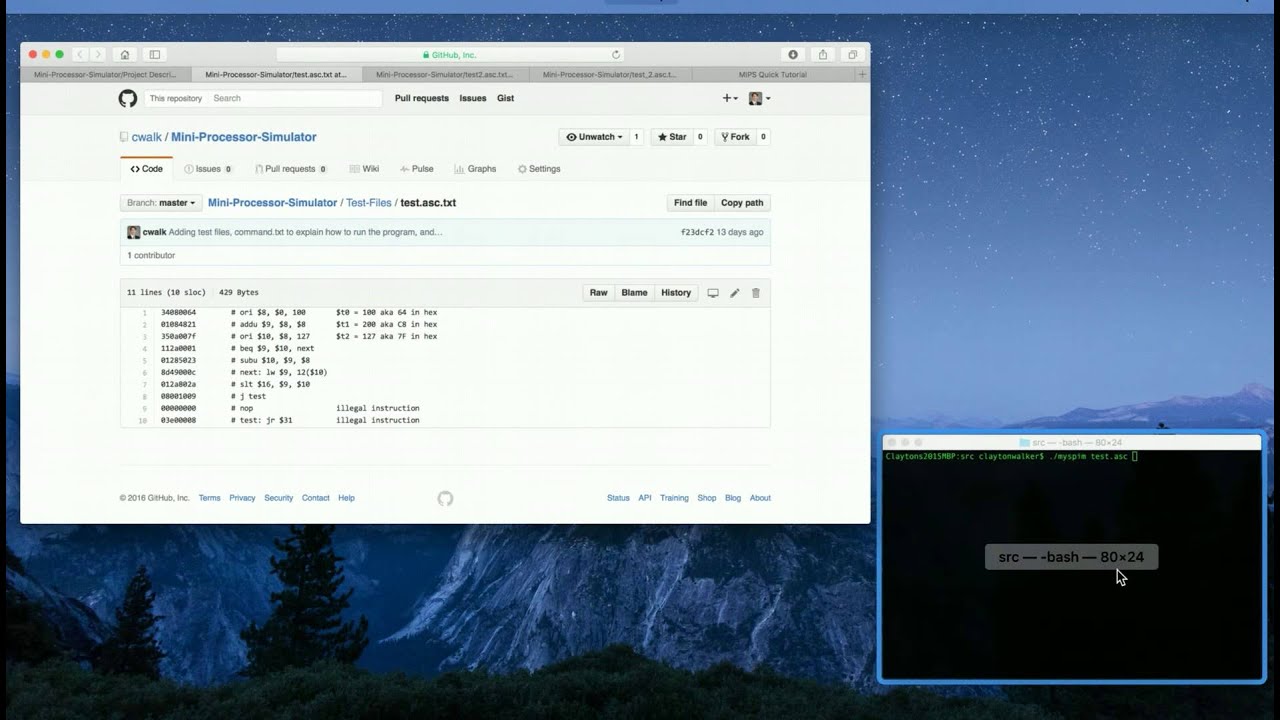1280x720 pixels.
Task: Focus the GitHub search field
Action: (x=295, y=98)
